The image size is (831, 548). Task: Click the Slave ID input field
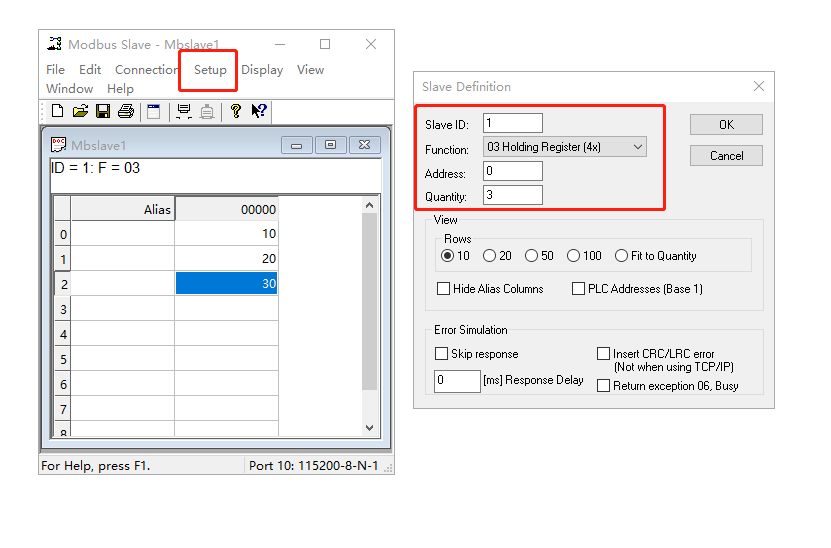(x=512, y=123)
